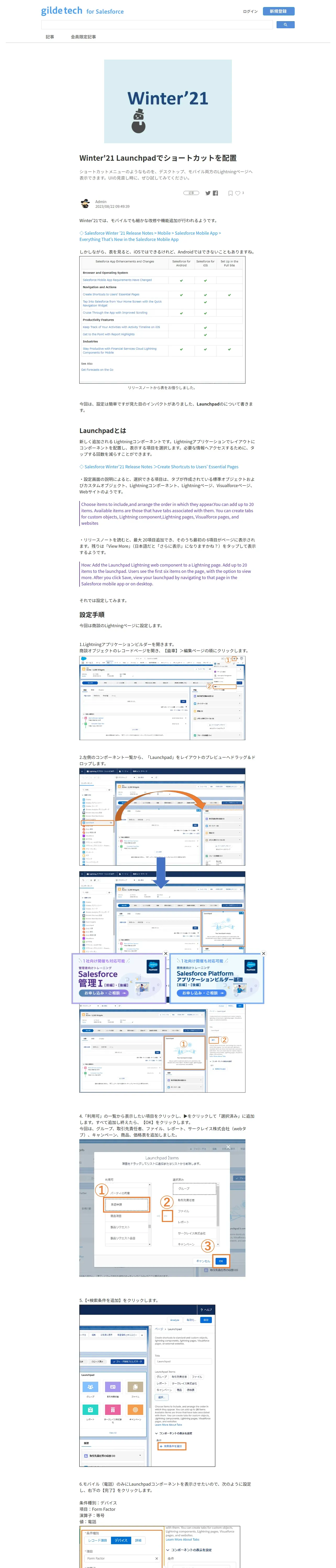Viewport: 336px width, 1568px height.
Task: Enlarge step 6 device filter screenshot
Action: [160, 1546]
